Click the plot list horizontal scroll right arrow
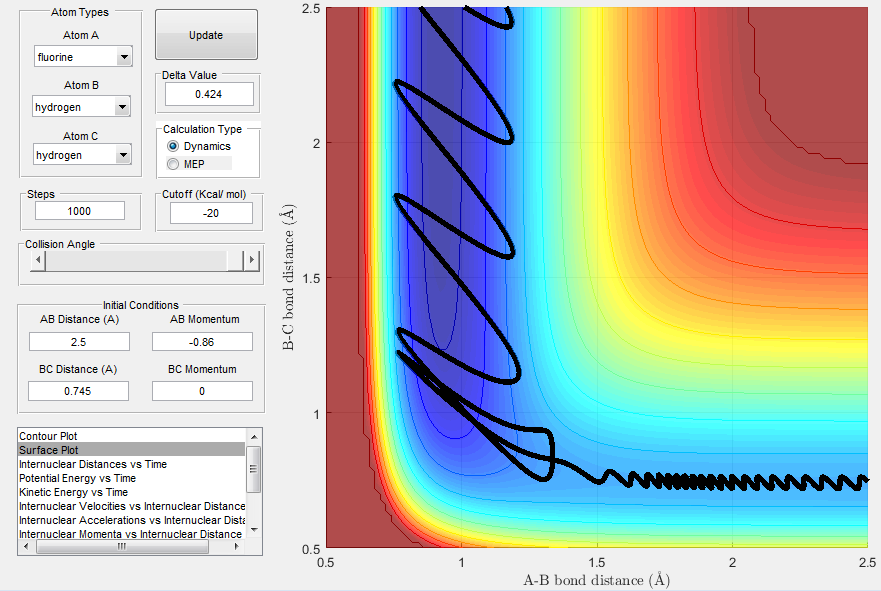 (237, 547)
